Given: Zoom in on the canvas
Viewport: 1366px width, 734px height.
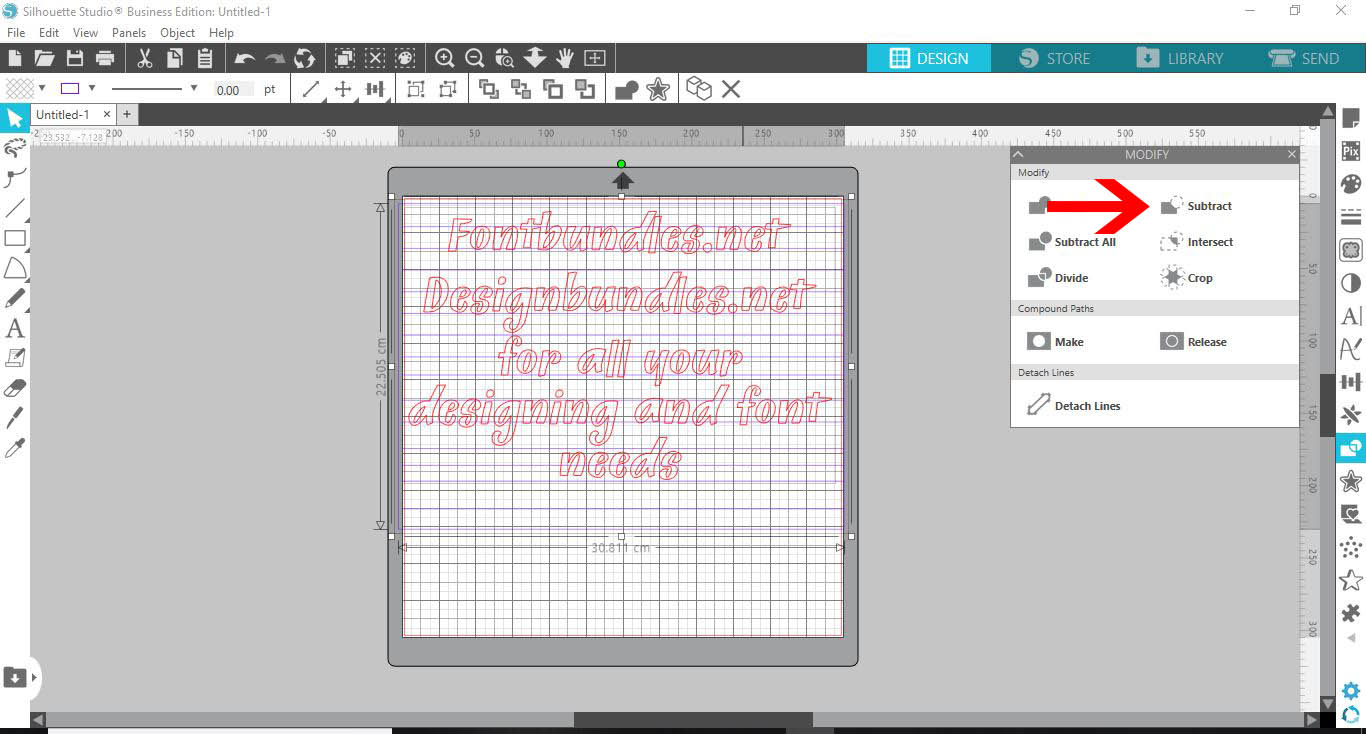Looking at the screenshot, I should click(445, 58).
